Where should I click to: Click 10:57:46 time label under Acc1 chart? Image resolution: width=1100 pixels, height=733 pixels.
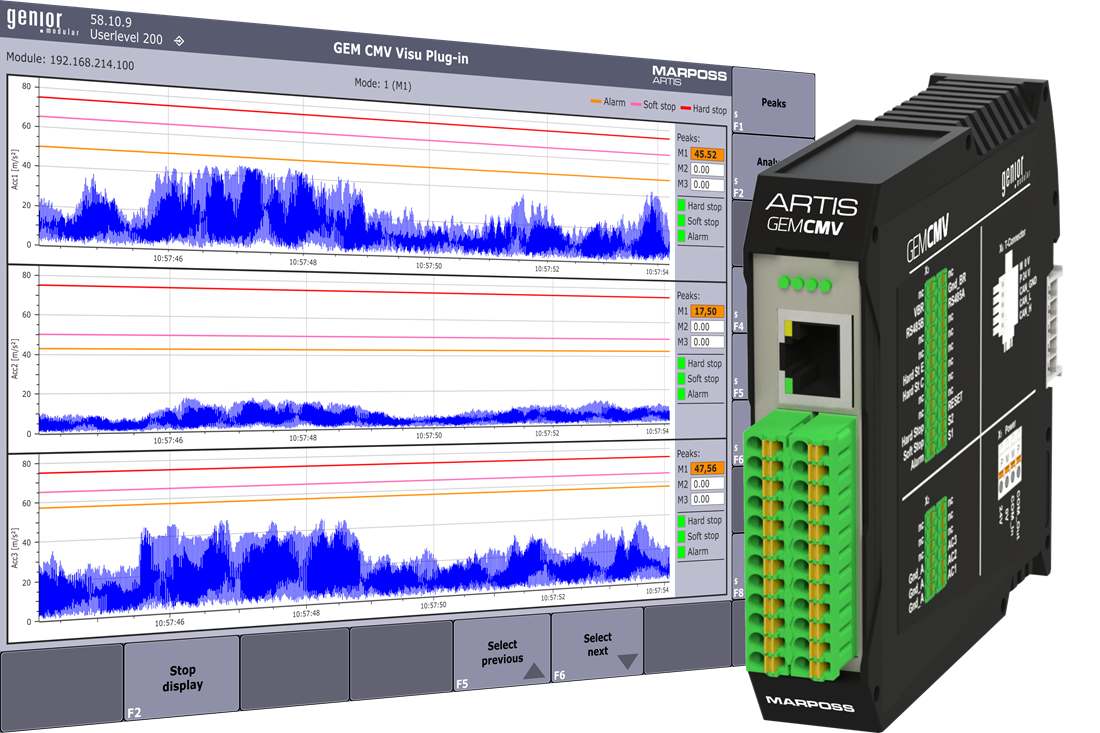click(168, 258)
